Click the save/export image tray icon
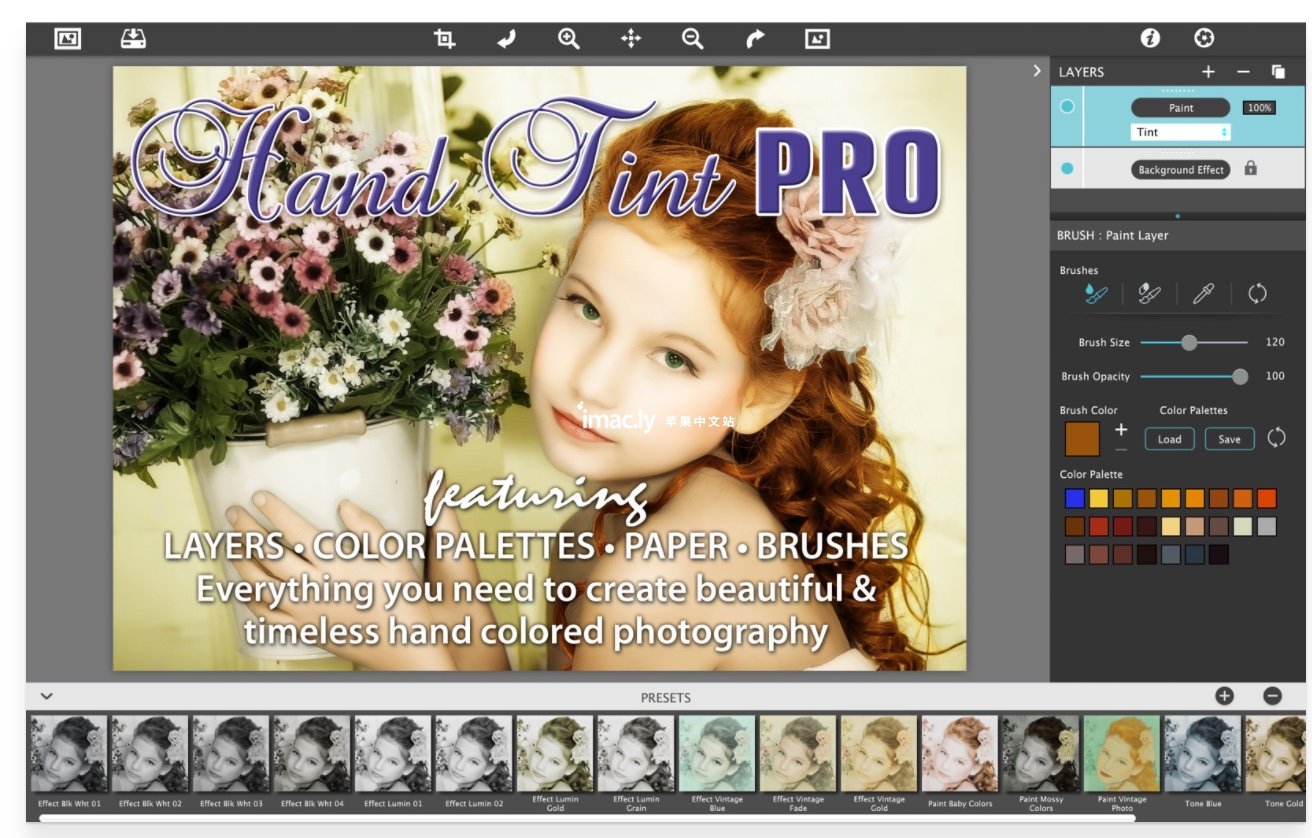 [x=133, y=39]
